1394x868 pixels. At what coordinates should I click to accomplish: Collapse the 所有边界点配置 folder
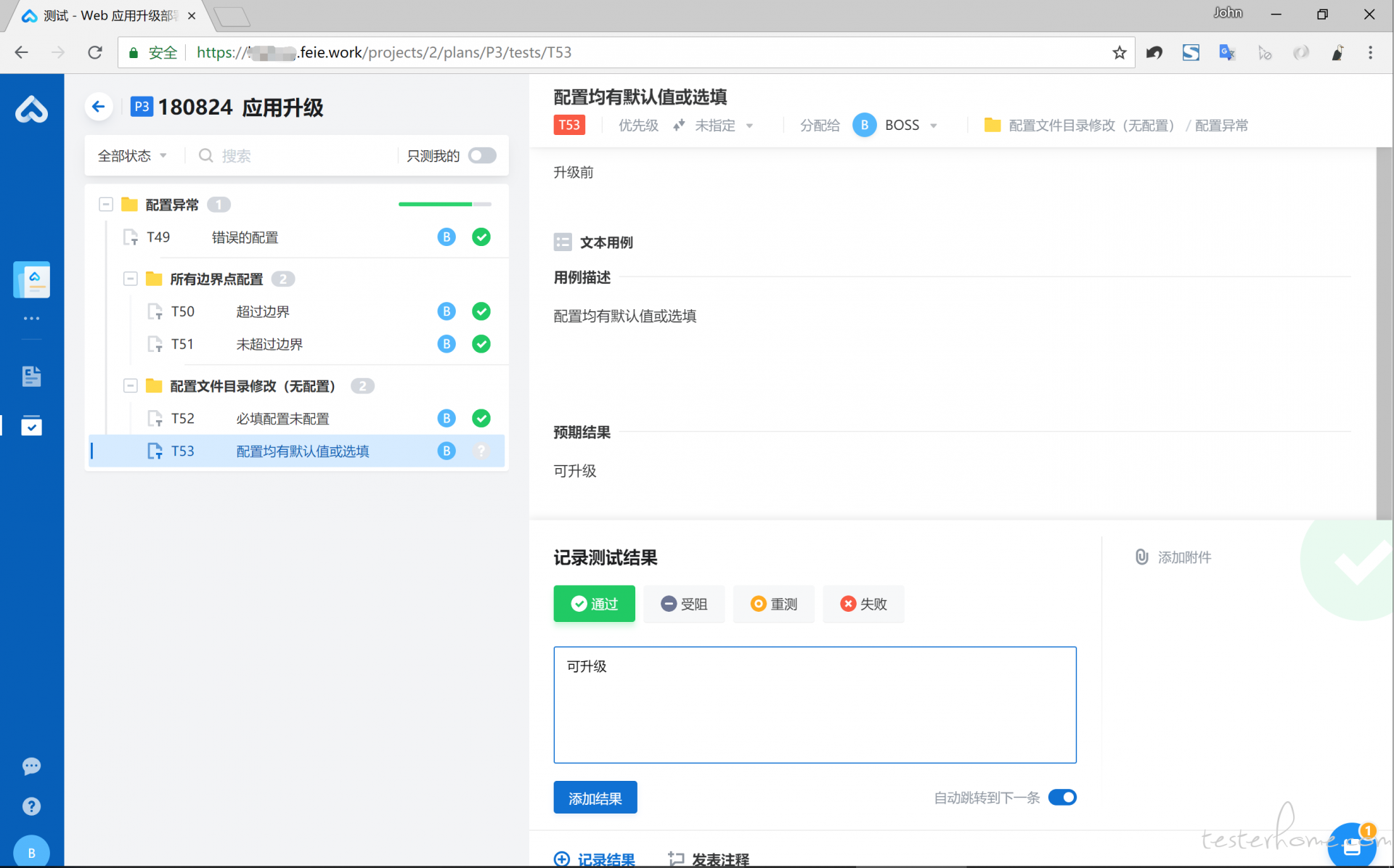pos(131,279)
